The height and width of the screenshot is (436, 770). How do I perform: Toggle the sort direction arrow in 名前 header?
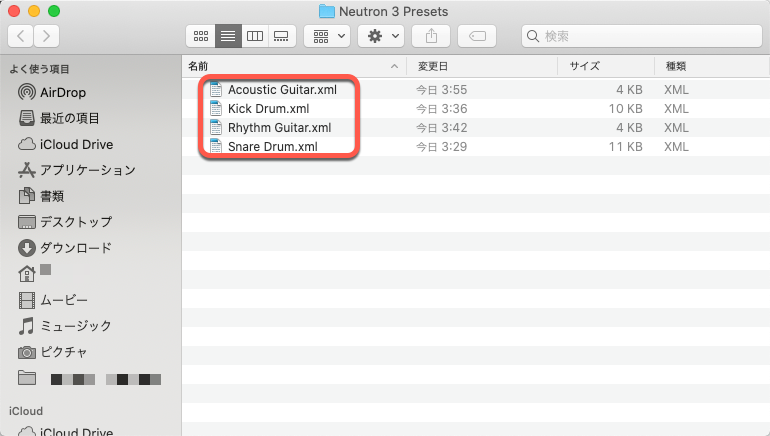[394, 66]
